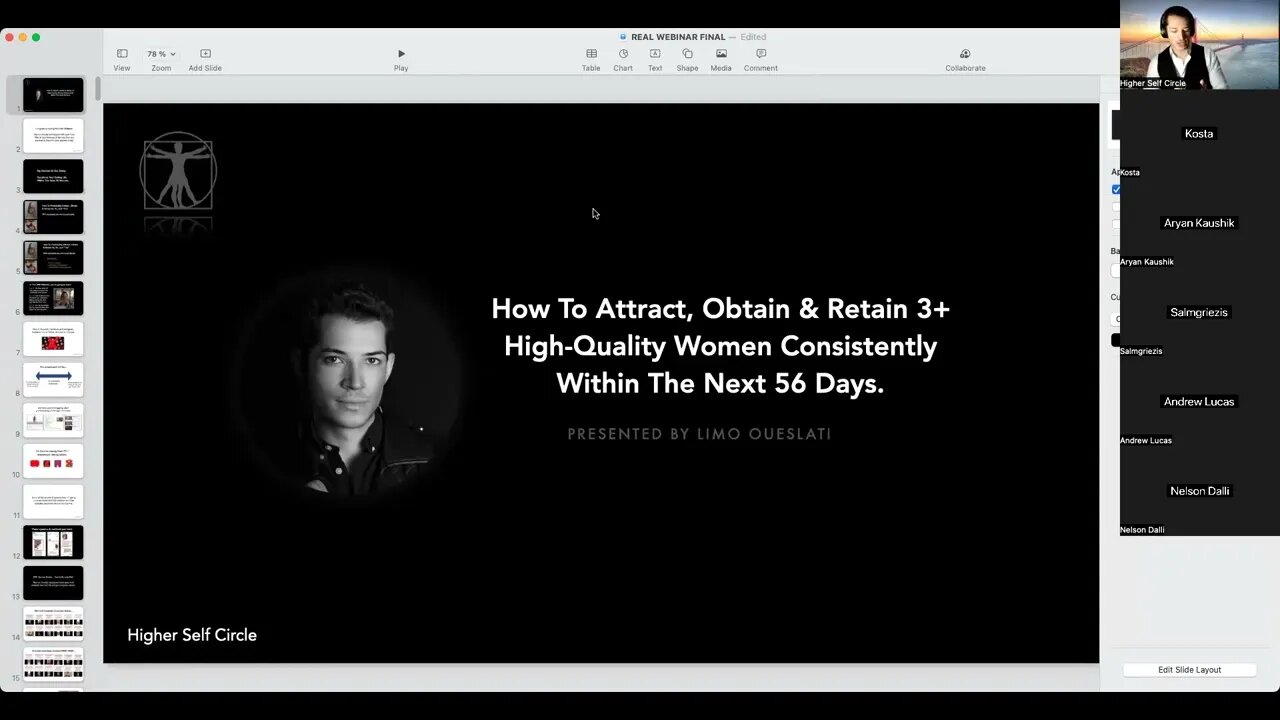
Task: Click the slide navigator scrollbar handle
Action: pos(98,88)
